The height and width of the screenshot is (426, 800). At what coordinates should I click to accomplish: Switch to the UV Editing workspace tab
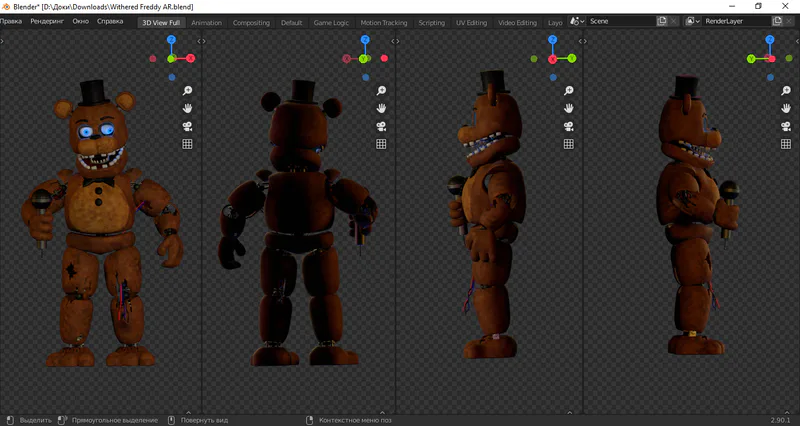[x=471, y=22]
